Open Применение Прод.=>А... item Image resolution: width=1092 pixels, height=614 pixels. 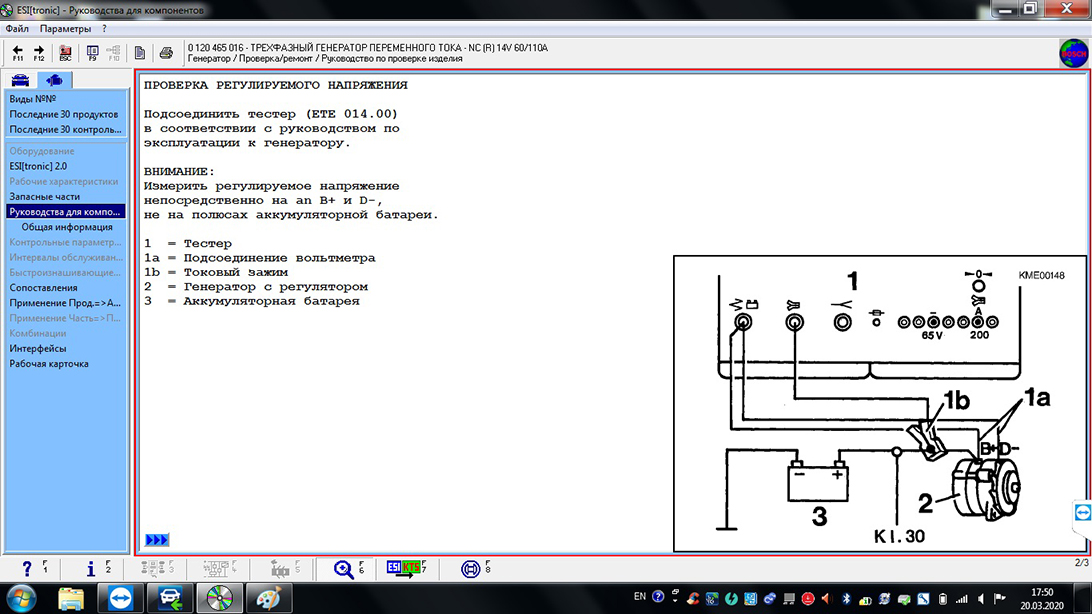pyautogui.click(x=65, y=303)
